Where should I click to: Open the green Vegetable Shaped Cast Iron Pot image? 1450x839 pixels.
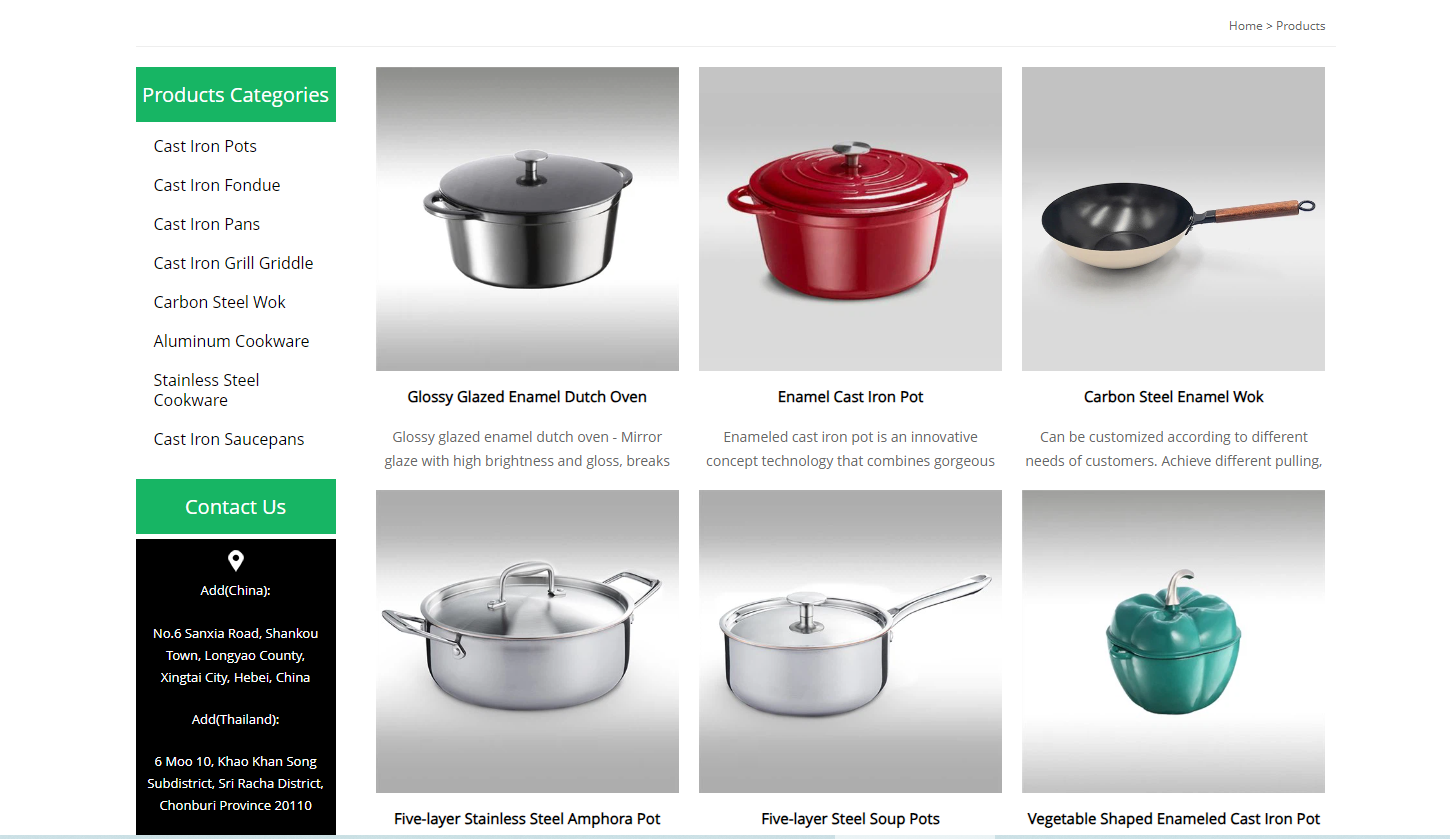(x=1173, y=641)
